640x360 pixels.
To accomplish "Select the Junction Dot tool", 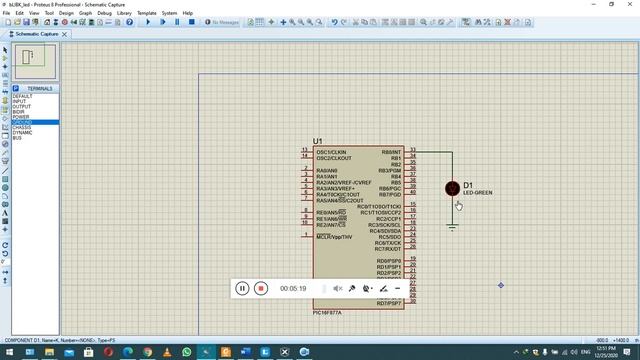I will pos(5,67).
